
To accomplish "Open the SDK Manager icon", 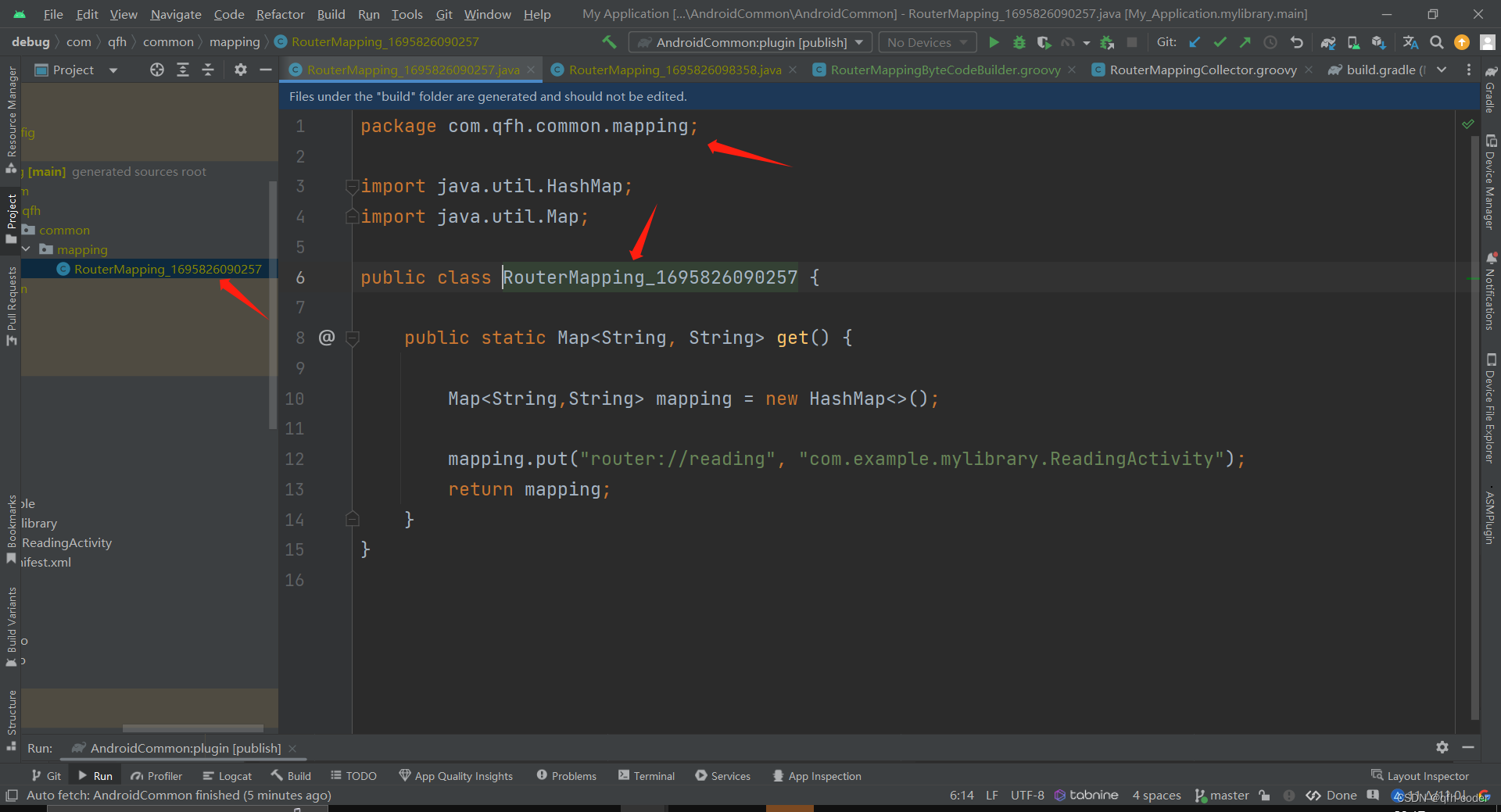I will [x=1378, y=42].
